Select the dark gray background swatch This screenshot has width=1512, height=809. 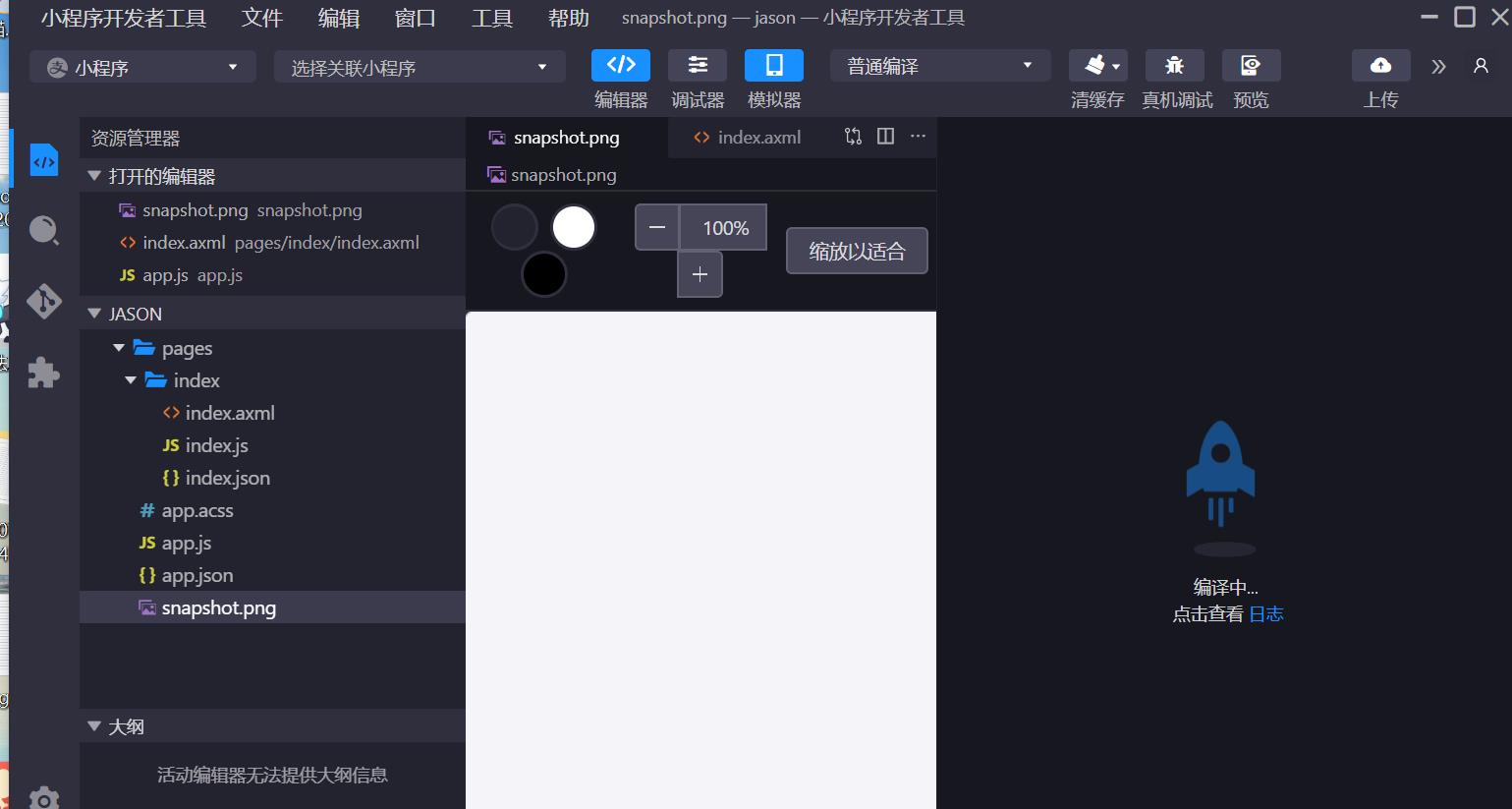click(514, 227)
